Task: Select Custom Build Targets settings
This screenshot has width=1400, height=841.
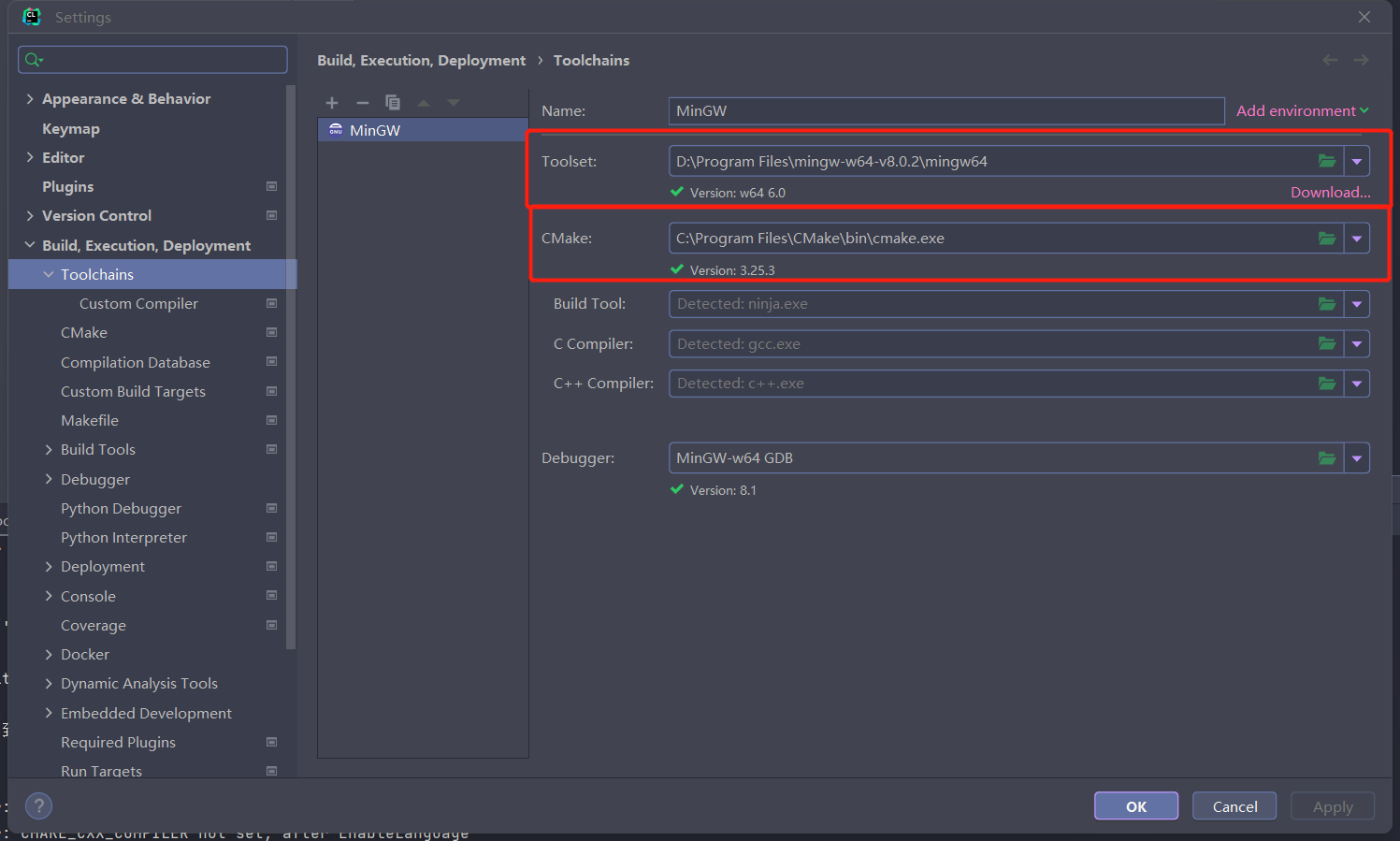Action: (133, 391)
